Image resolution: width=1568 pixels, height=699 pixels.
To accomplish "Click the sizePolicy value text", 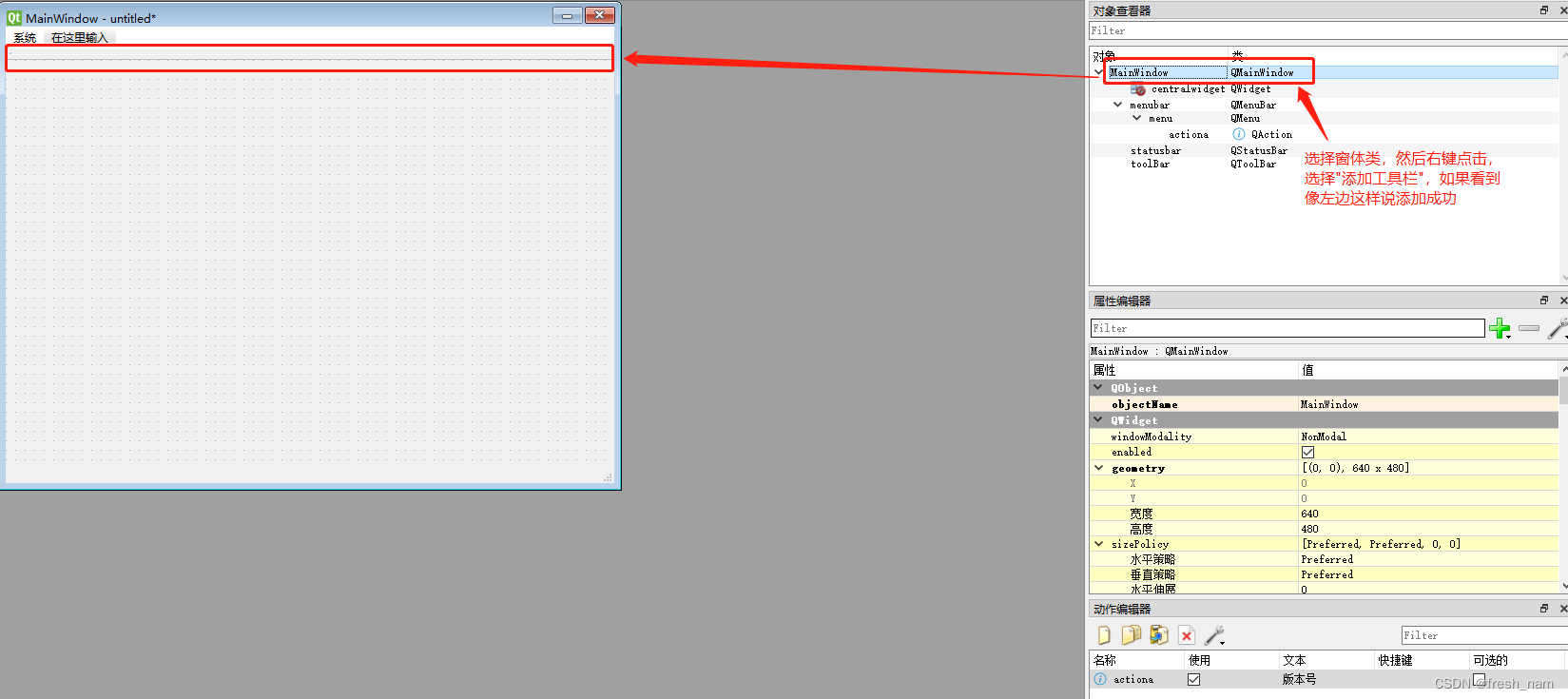I will click(x=1381, y=544).
